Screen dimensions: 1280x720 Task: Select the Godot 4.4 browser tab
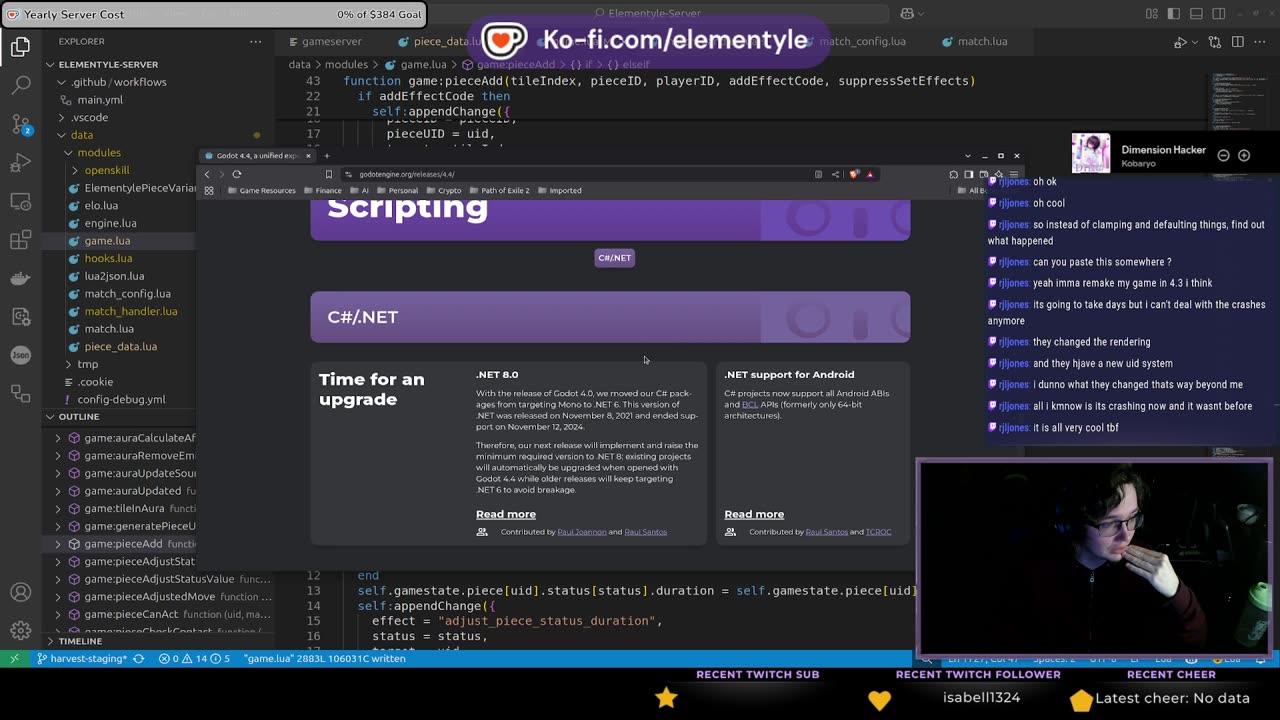point(257,156)
